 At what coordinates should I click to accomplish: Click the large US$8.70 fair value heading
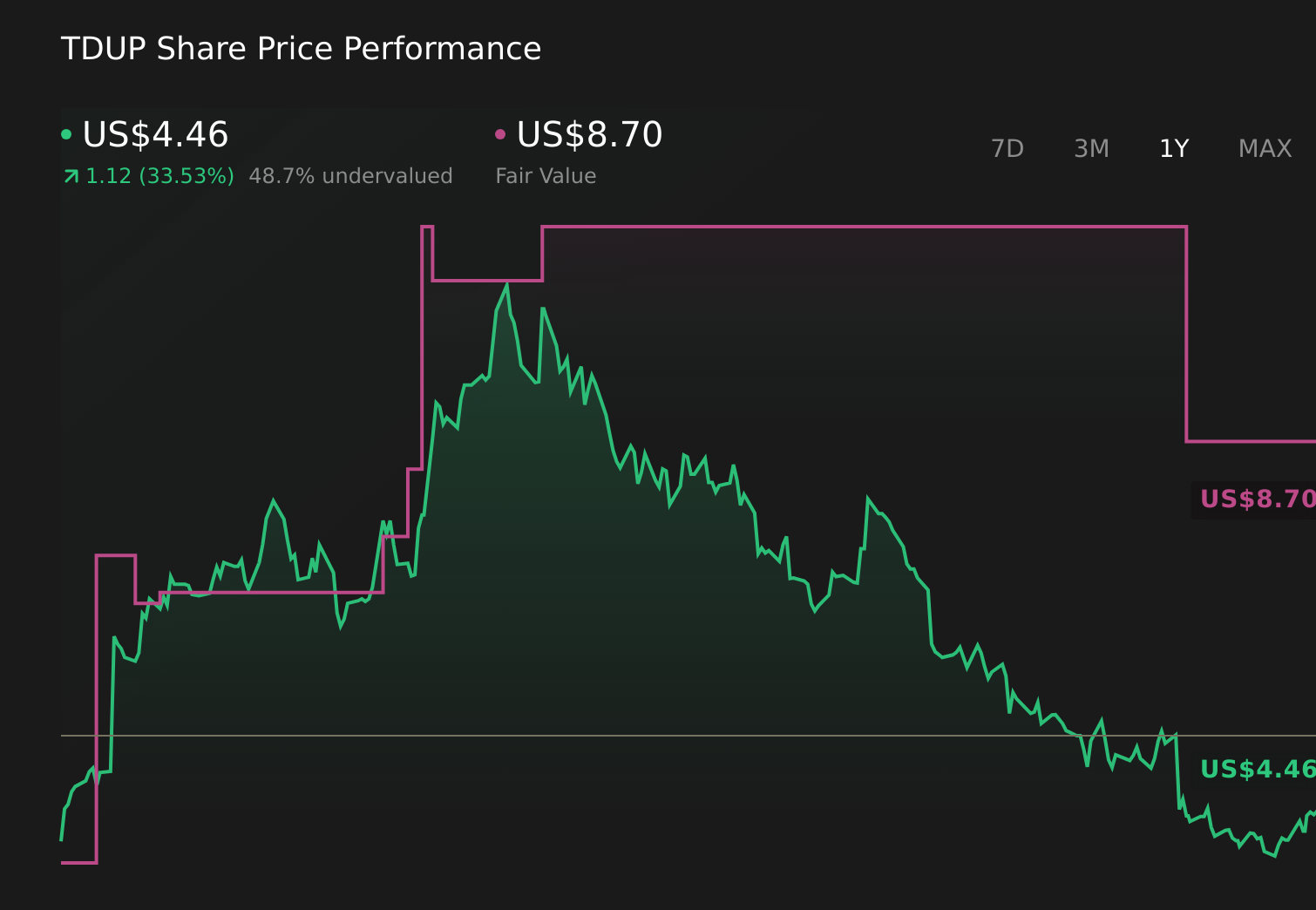589,135
